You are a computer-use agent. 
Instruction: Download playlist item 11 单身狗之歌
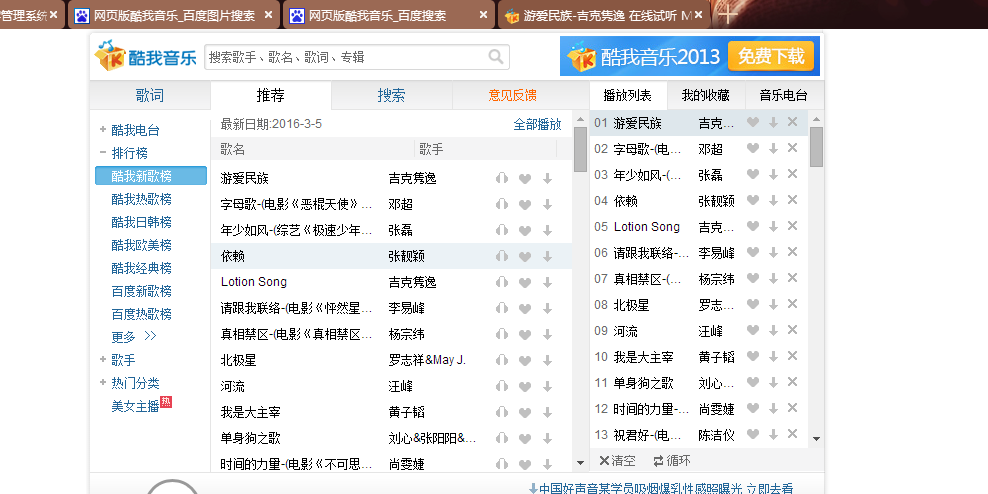(x=773, y=382)
